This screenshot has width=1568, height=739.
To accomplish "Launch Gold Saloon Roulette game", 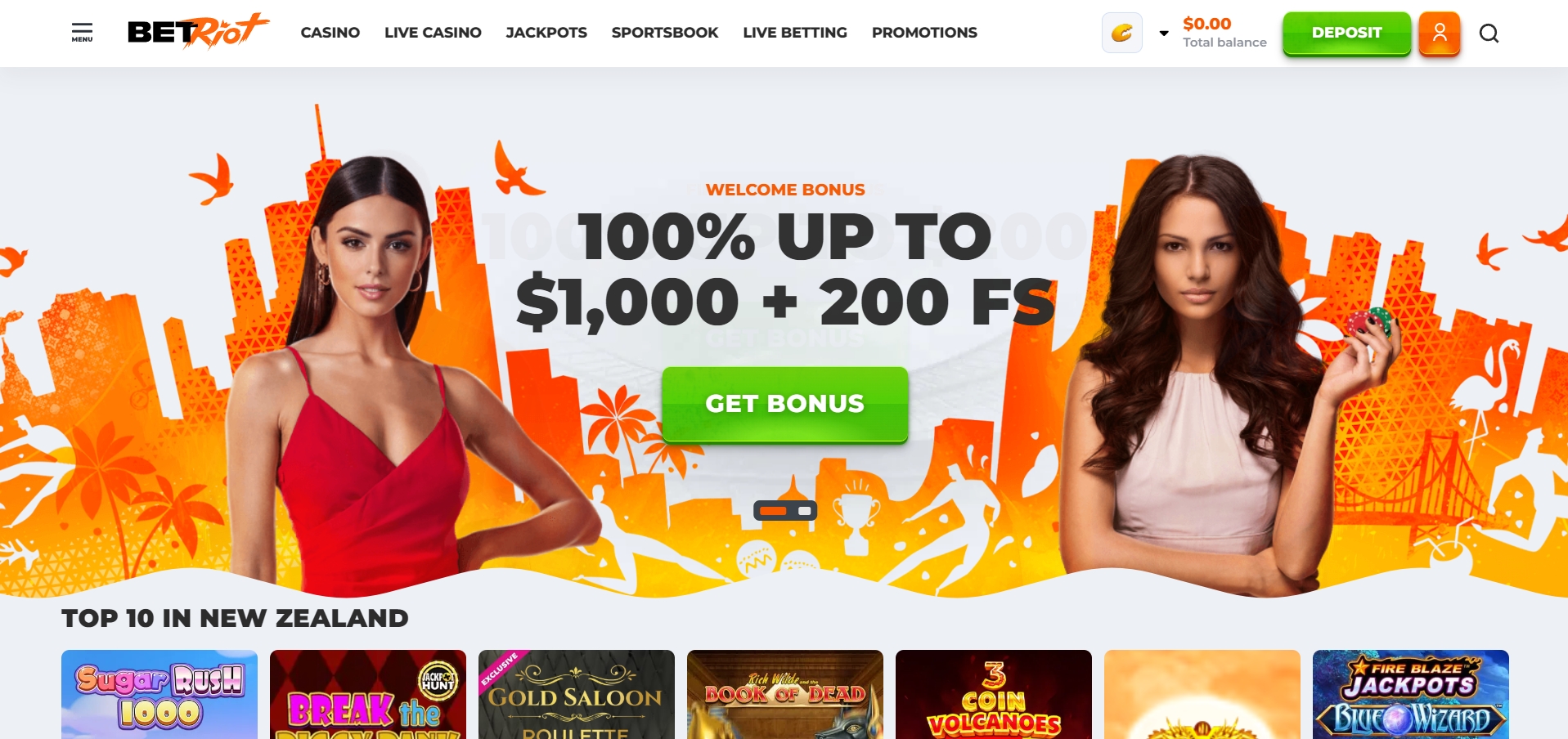I will 577,694.
